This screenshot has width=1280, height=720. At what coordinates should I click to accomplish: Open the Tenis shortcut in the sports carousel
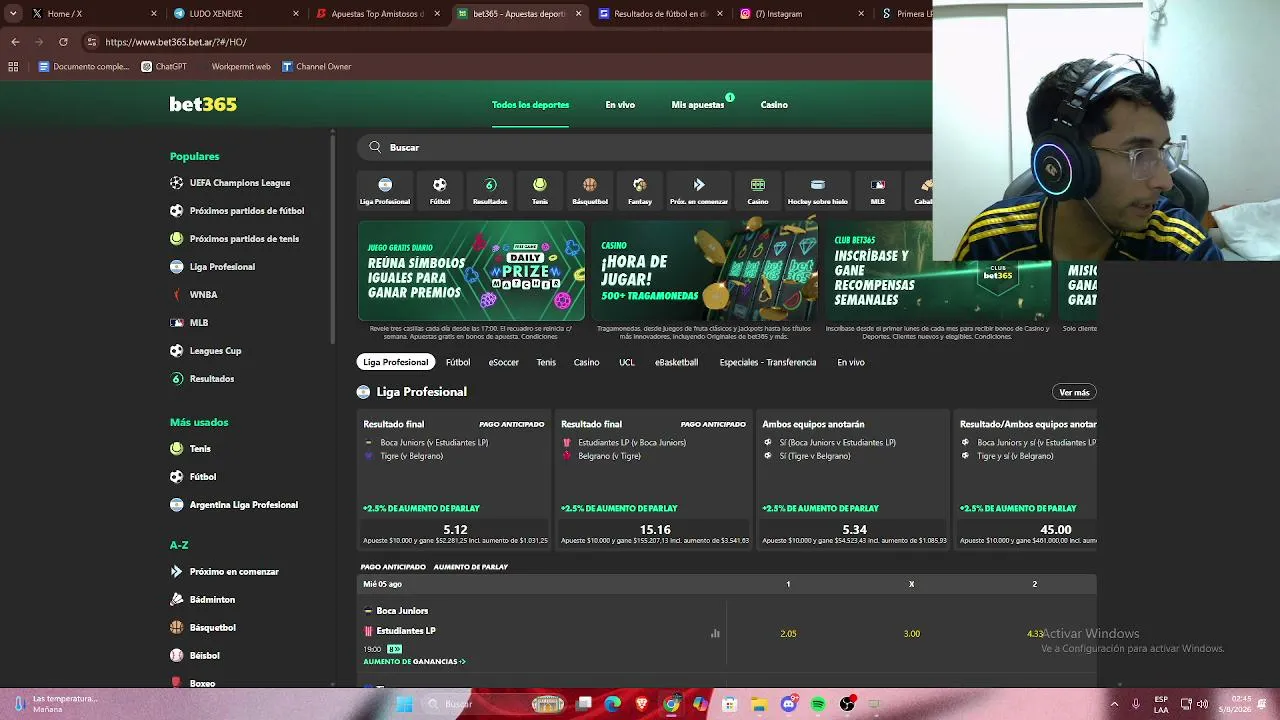tap(540, 190)
